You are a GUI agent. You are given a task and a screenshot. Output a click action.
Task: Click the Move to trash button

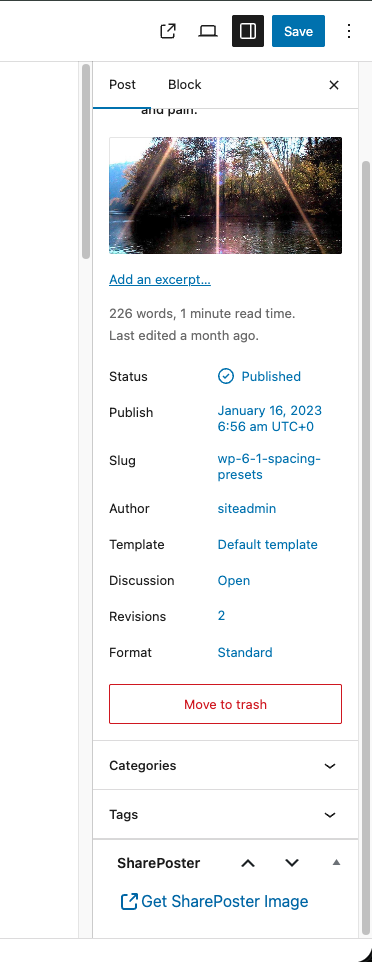point(225,704)
